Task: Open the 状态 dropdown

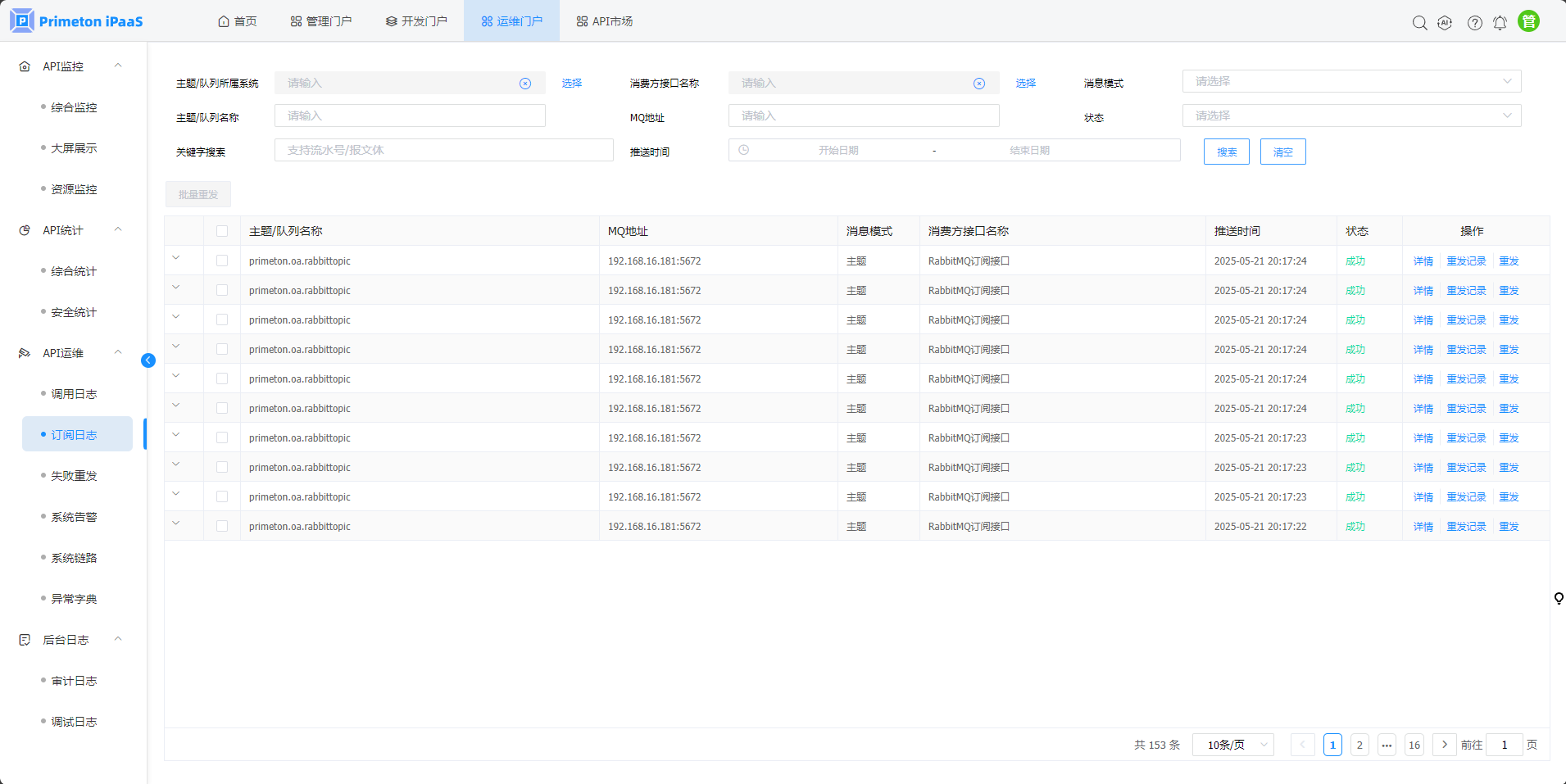Action: [x=1350, y=116]
